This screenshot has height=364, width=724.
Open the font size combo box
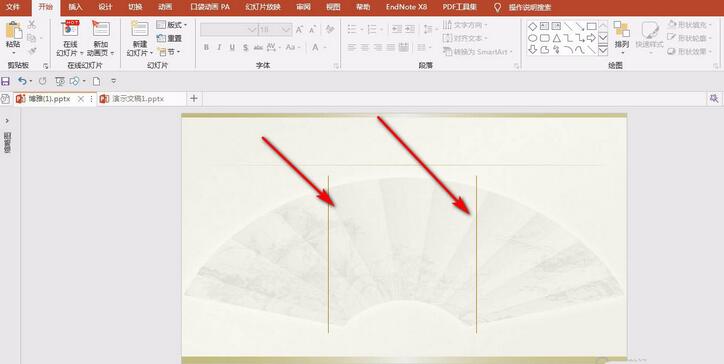tap(275, 30)
